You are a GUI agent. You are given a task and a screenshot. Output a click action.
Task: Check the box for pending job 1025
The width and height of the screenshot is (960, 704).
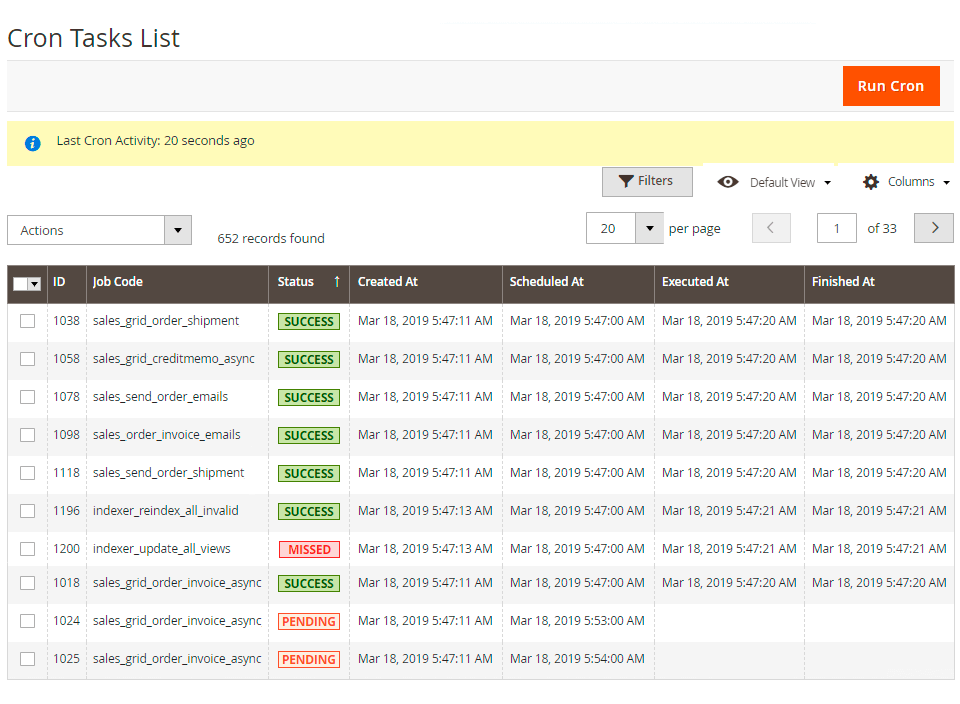(x=28, y=659)
